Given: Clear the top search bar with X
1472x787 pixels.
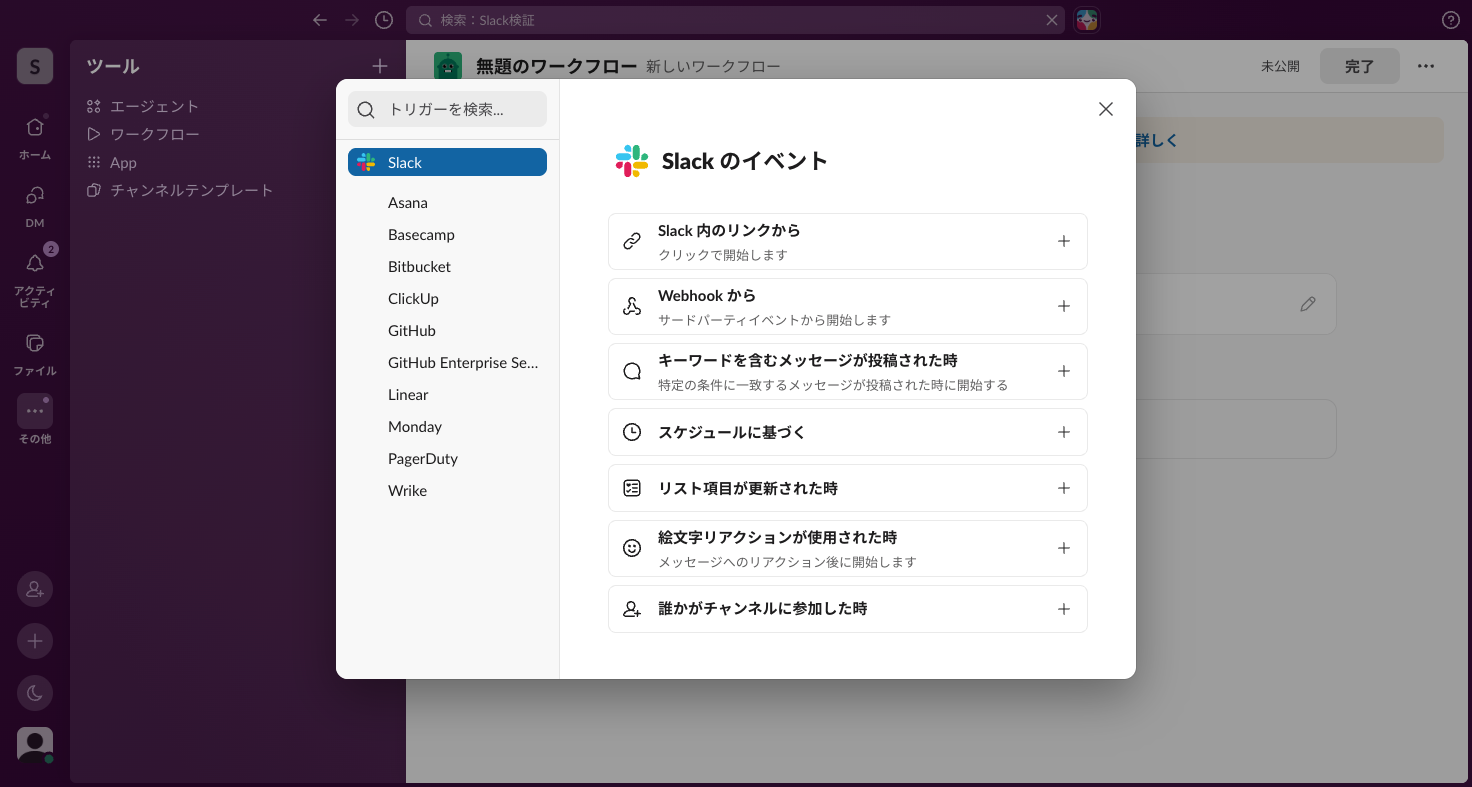Looking at the screenshot, I should tap(1052, 20).
